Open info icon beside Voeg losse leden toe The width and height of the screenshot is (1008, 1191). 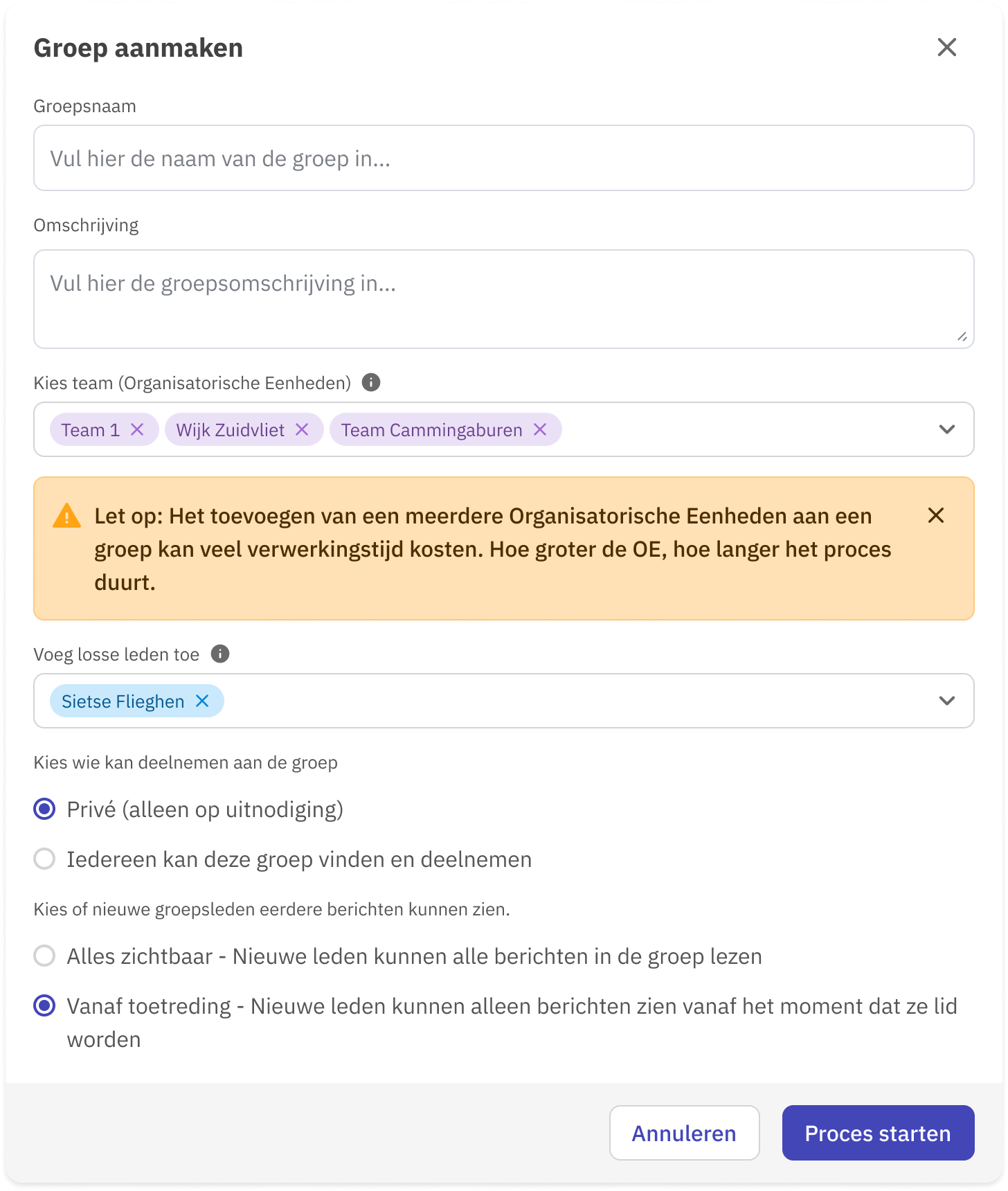coord(220,654)
